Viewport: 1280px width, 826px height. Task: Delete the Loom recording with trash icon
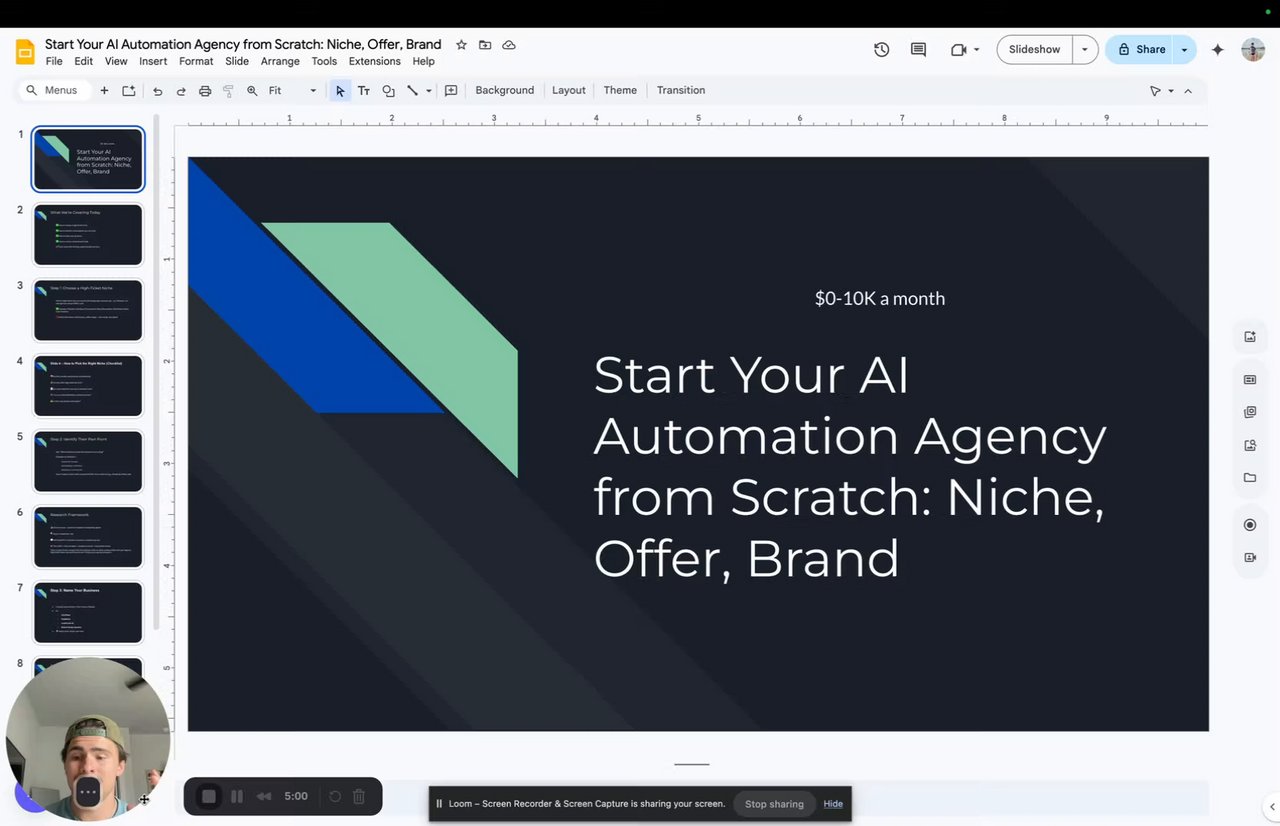[359, 796]
